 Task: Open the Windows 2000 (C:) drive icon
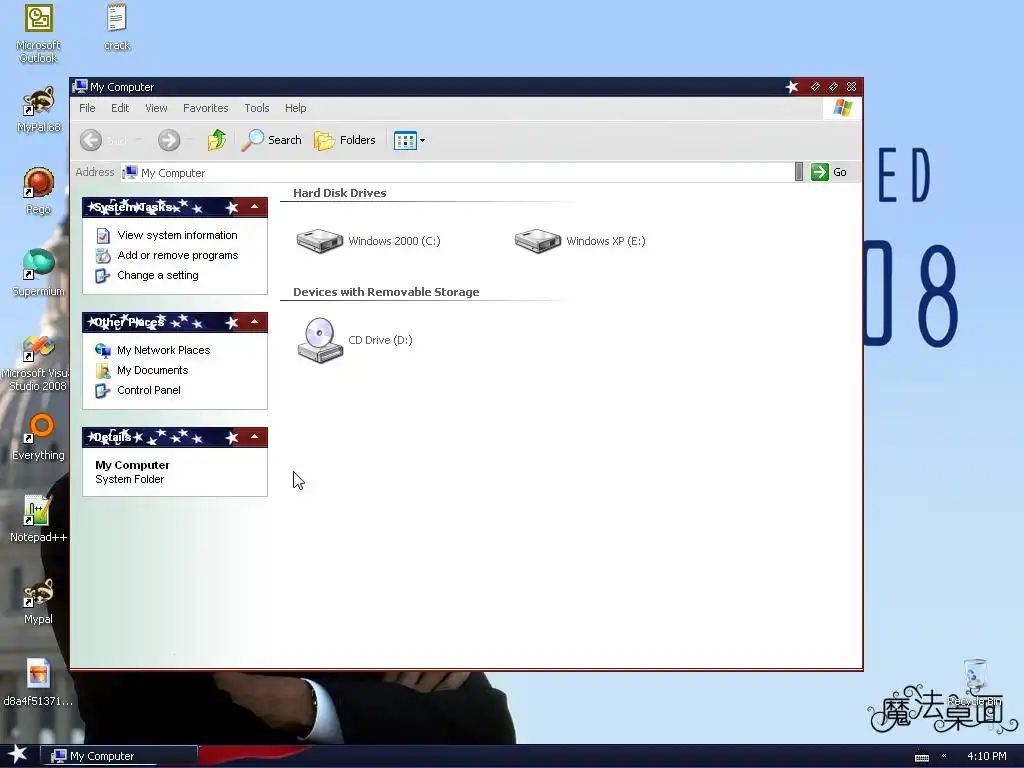click(x=319, y=241)
